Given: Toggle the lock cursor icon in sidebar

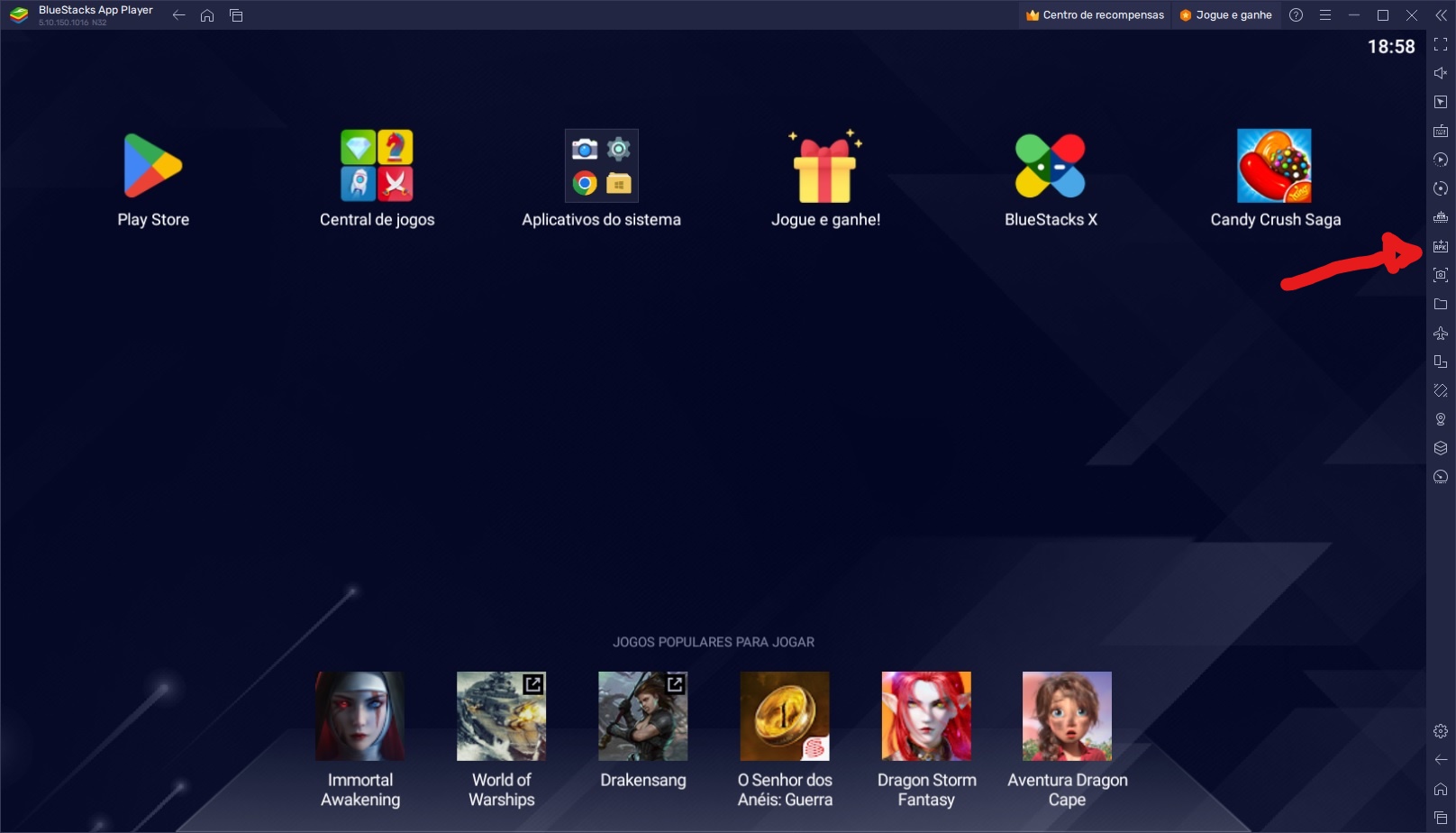Looking at the screenshot, I should 1441,102.
